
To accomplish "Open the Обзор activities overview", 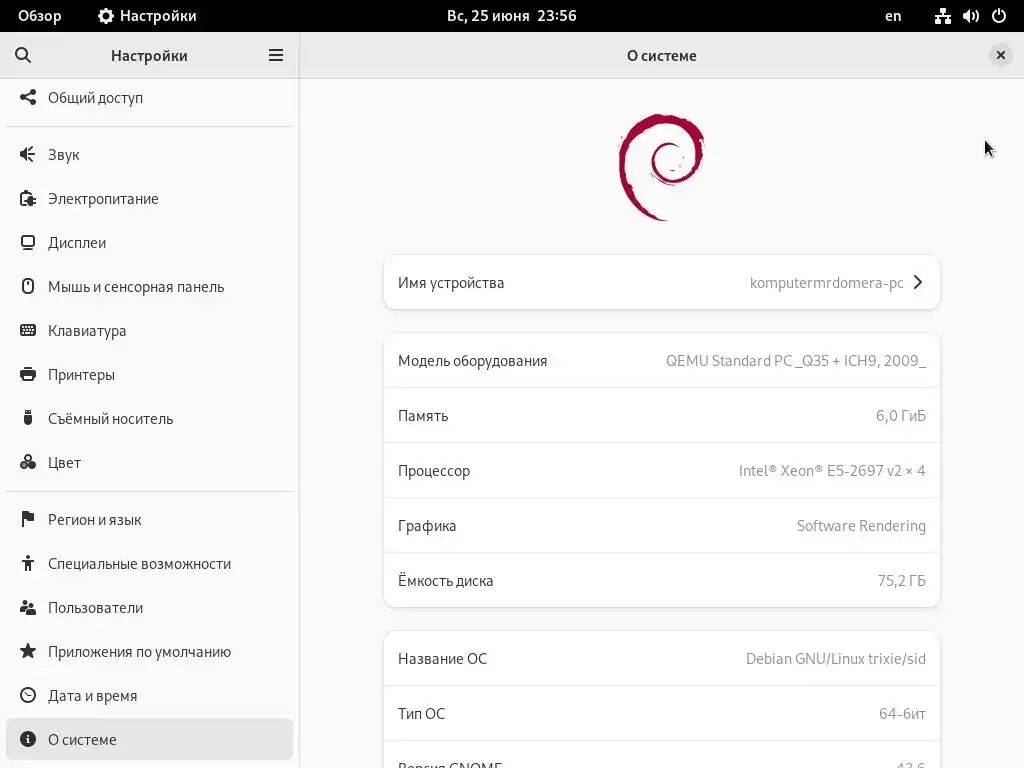I will 40,16.
